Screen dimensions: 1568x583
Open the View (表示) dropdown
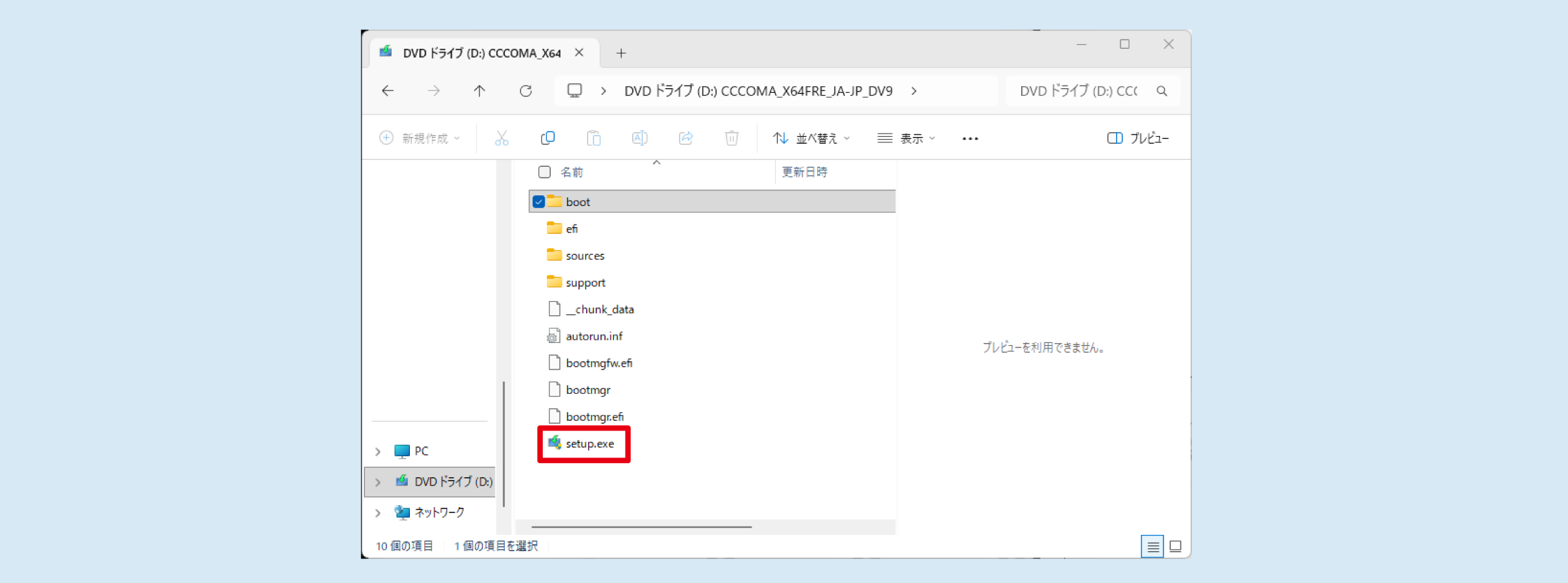pos(907,138)
